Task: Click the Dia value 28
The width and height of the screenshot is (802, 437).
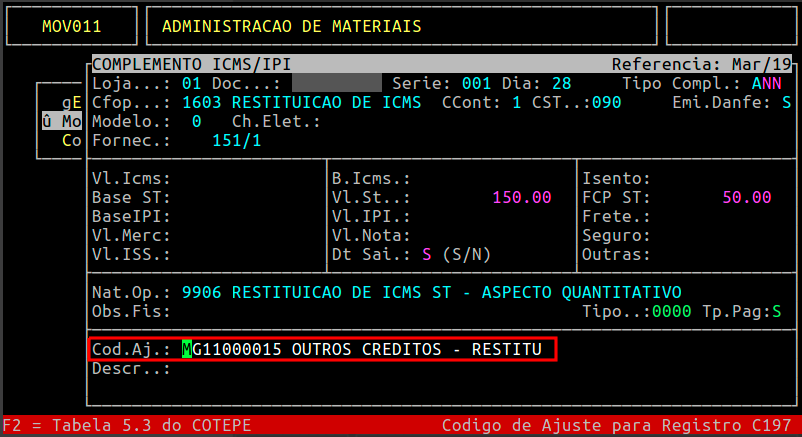Action: (x=562, y=83)
